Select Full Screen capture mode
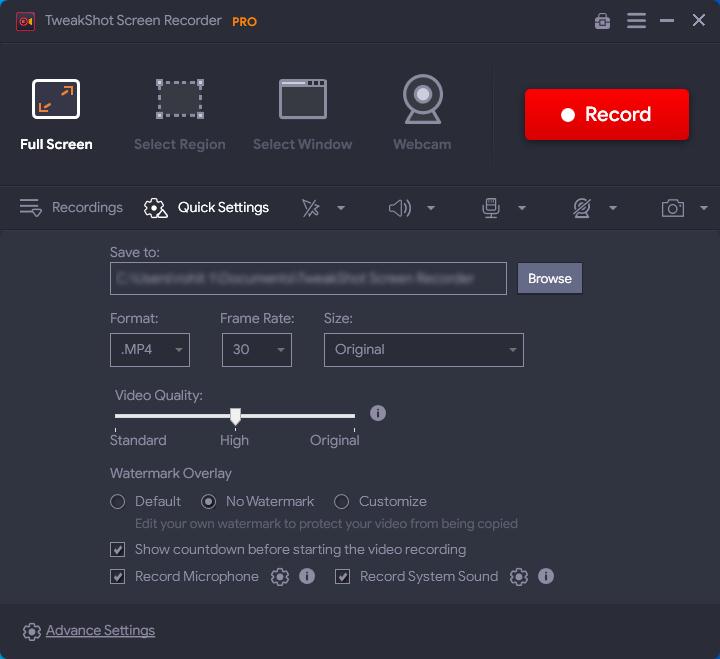 tap(56, 115)
